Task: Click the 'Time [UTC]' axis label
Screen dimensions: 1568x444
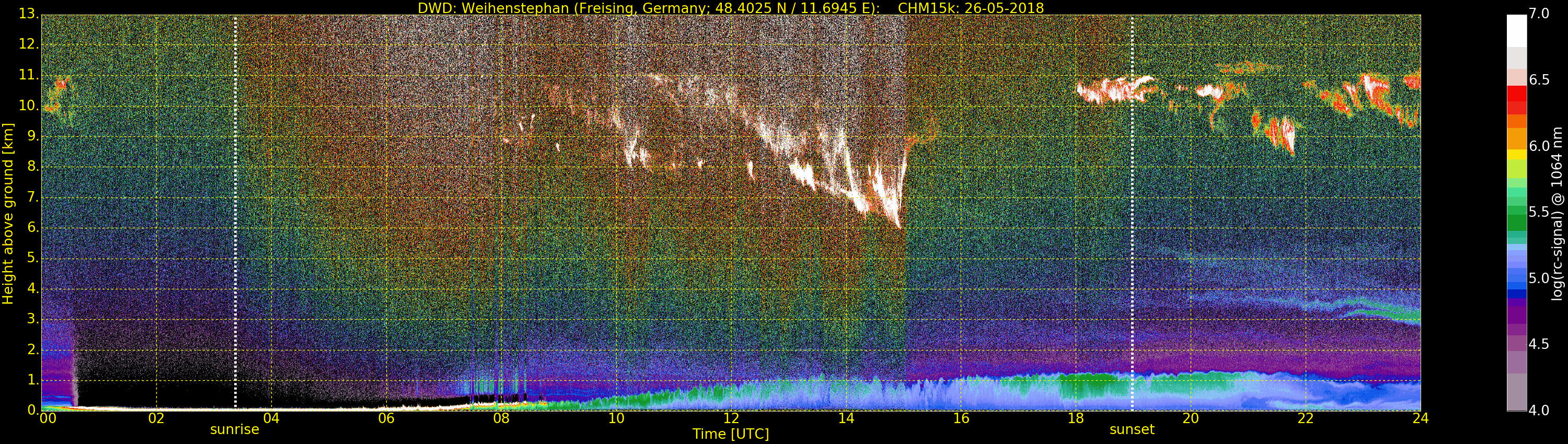Action: coord(731,434)
